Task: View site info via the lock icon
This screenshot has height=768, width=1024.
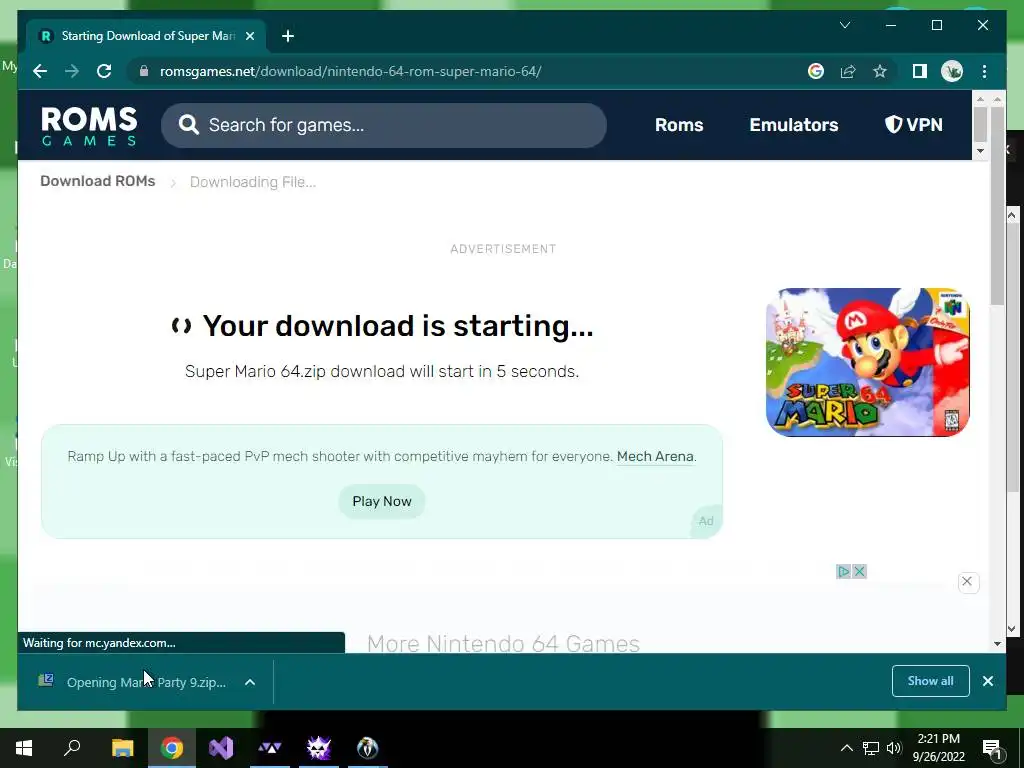Action: click(x=144, y=71)
